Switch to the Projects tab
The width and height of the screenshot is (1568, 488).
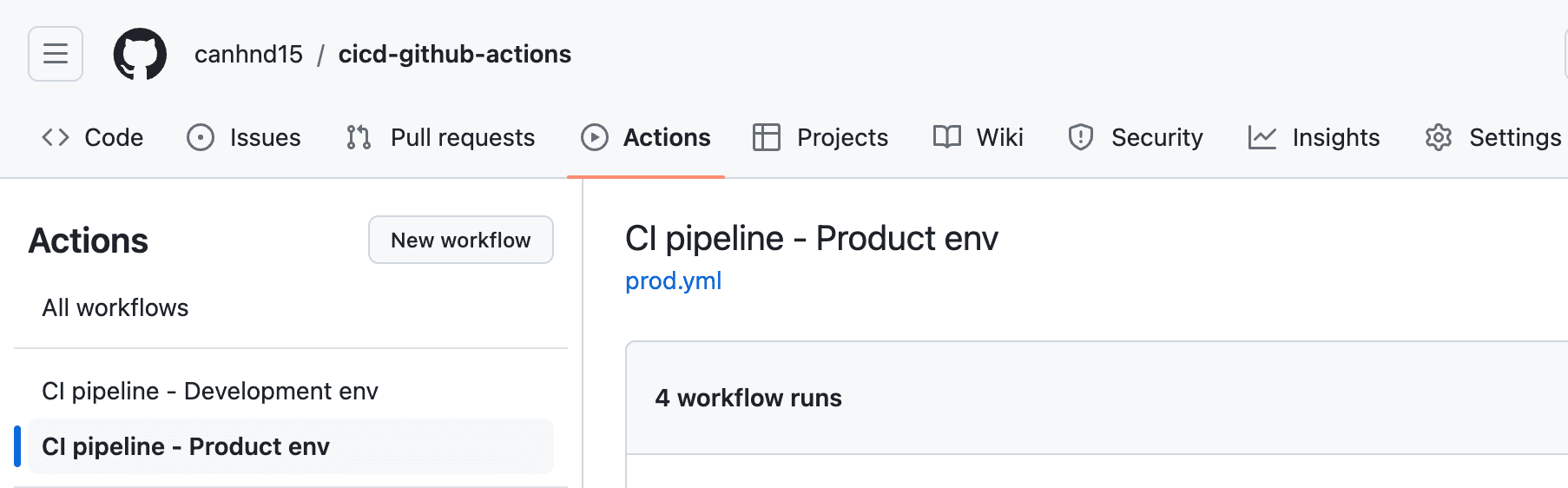point(842,137)
